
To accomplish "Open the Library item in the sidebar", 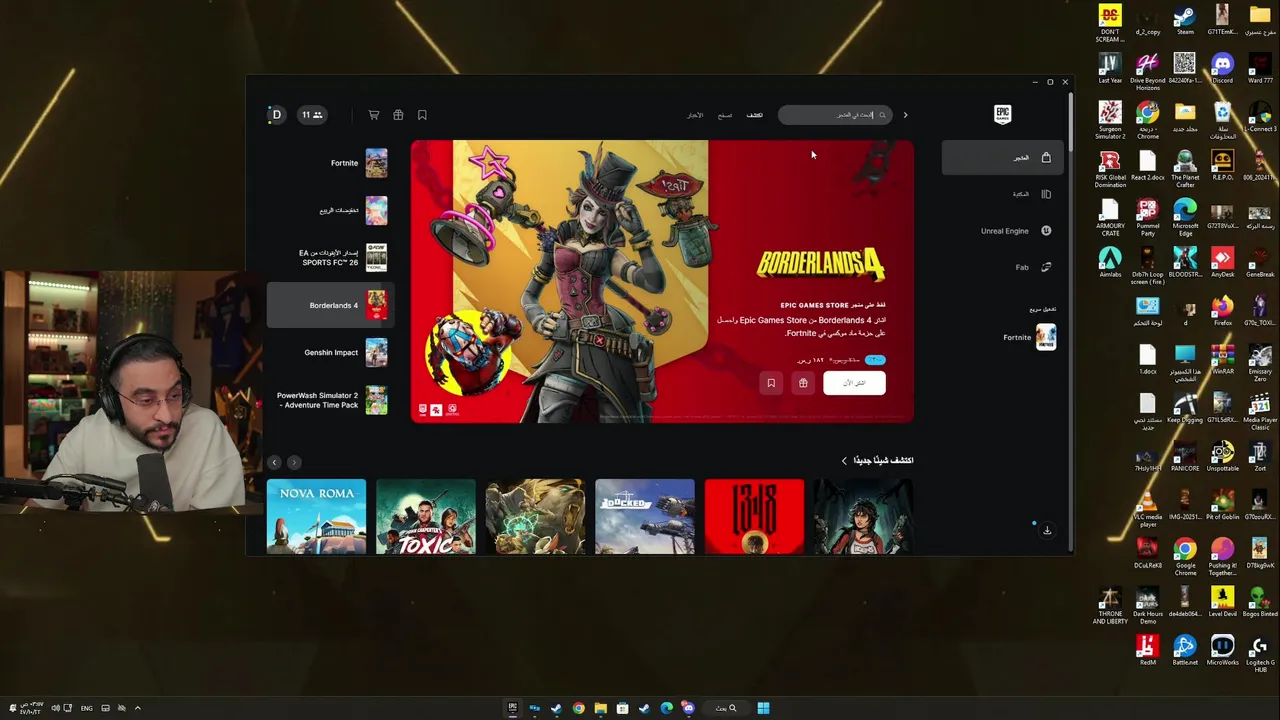I will [1003, 194].
